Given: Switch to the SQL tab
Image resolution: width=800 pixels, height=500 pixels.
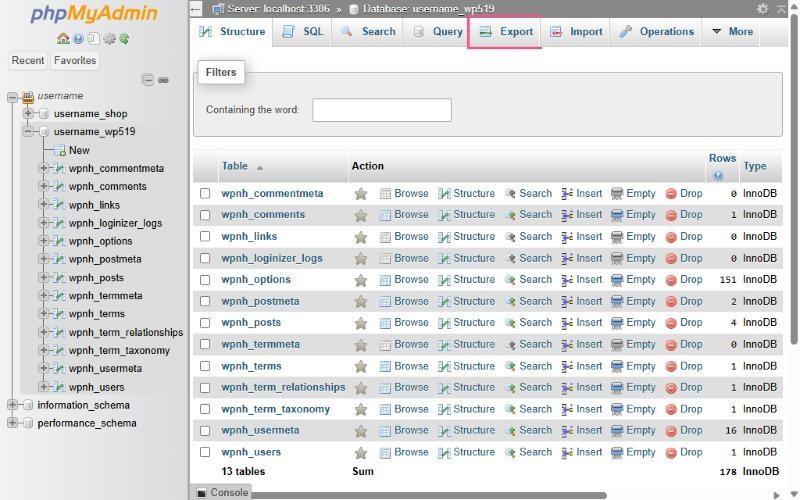Looking at the screenshot, I should click(x=303, y=32).
